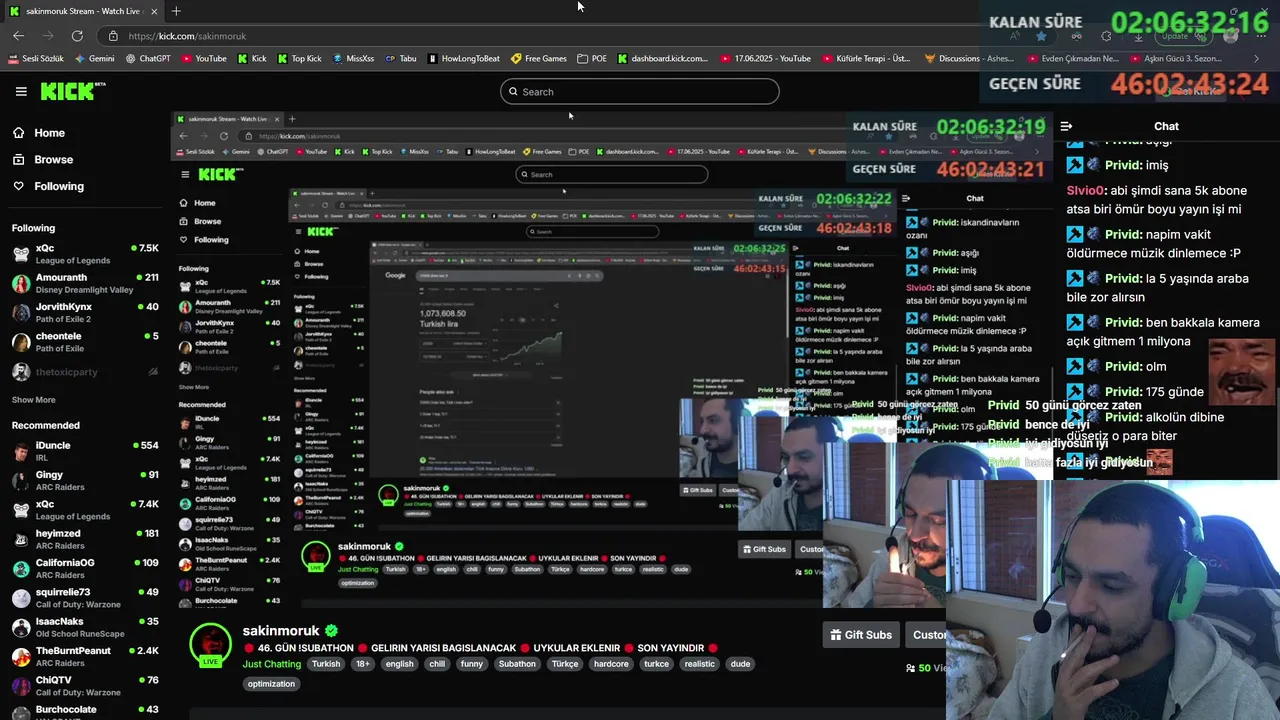
Task: Select the sakinmoruk Stream browser tab
Action: (85, 11)
